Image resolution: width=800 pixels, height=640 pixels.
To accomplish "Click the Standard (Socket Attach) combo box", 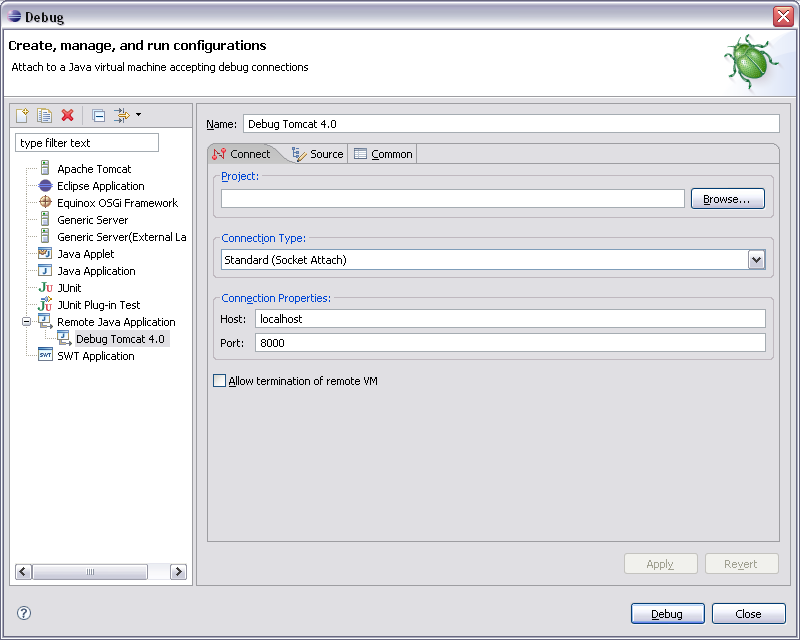I will pyautogui.click(x=493, y=260).
